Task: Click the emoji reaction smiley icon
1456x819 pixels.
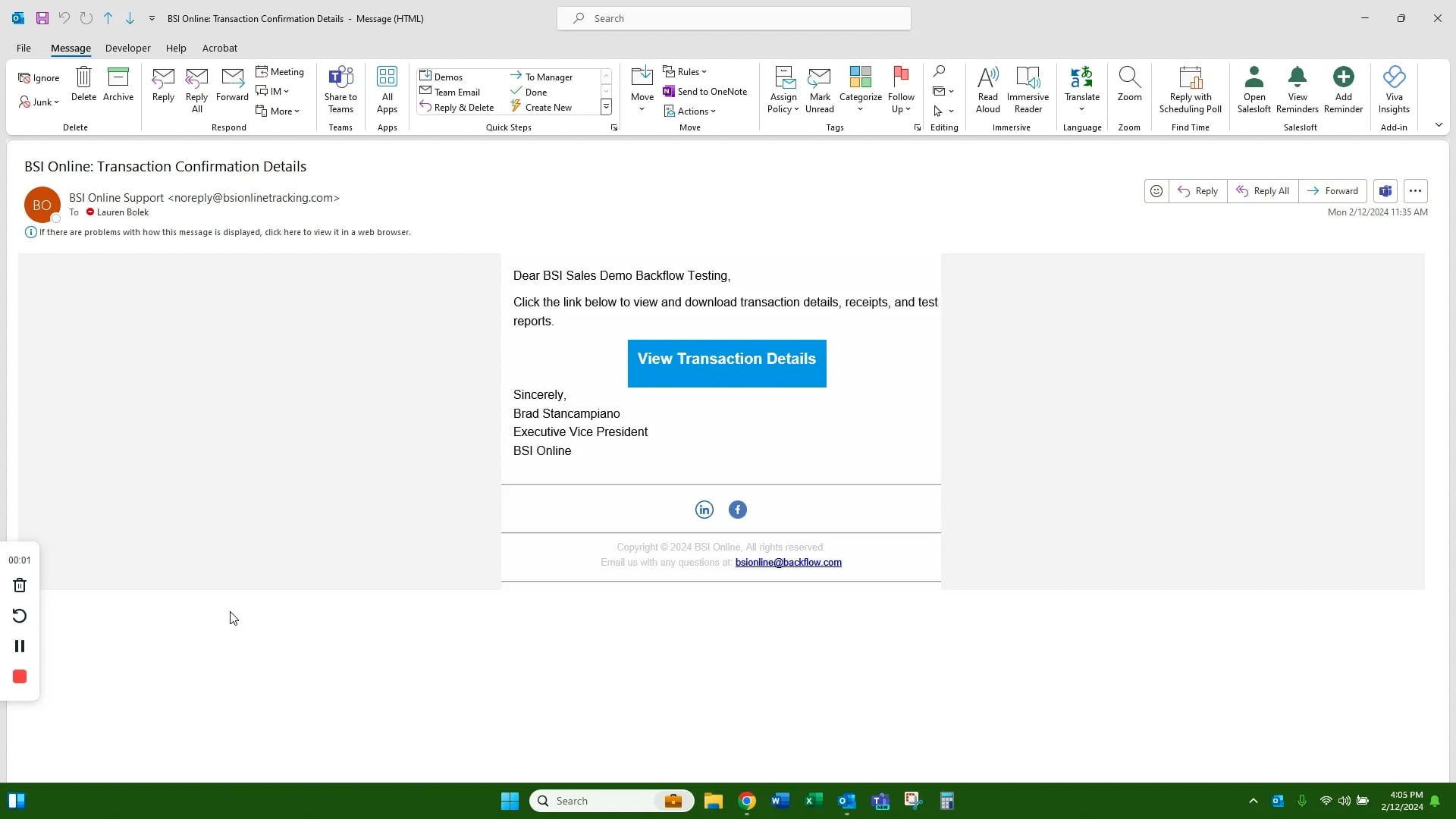Action: coord(1156,191)
